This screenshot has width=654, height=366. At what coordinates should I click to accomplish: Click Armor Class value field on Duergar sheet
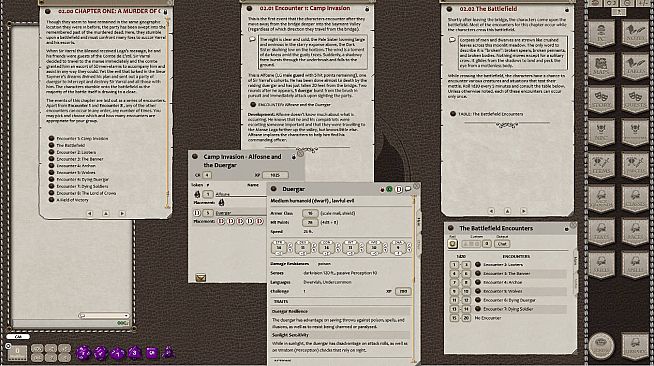click(x=310, y=213)
